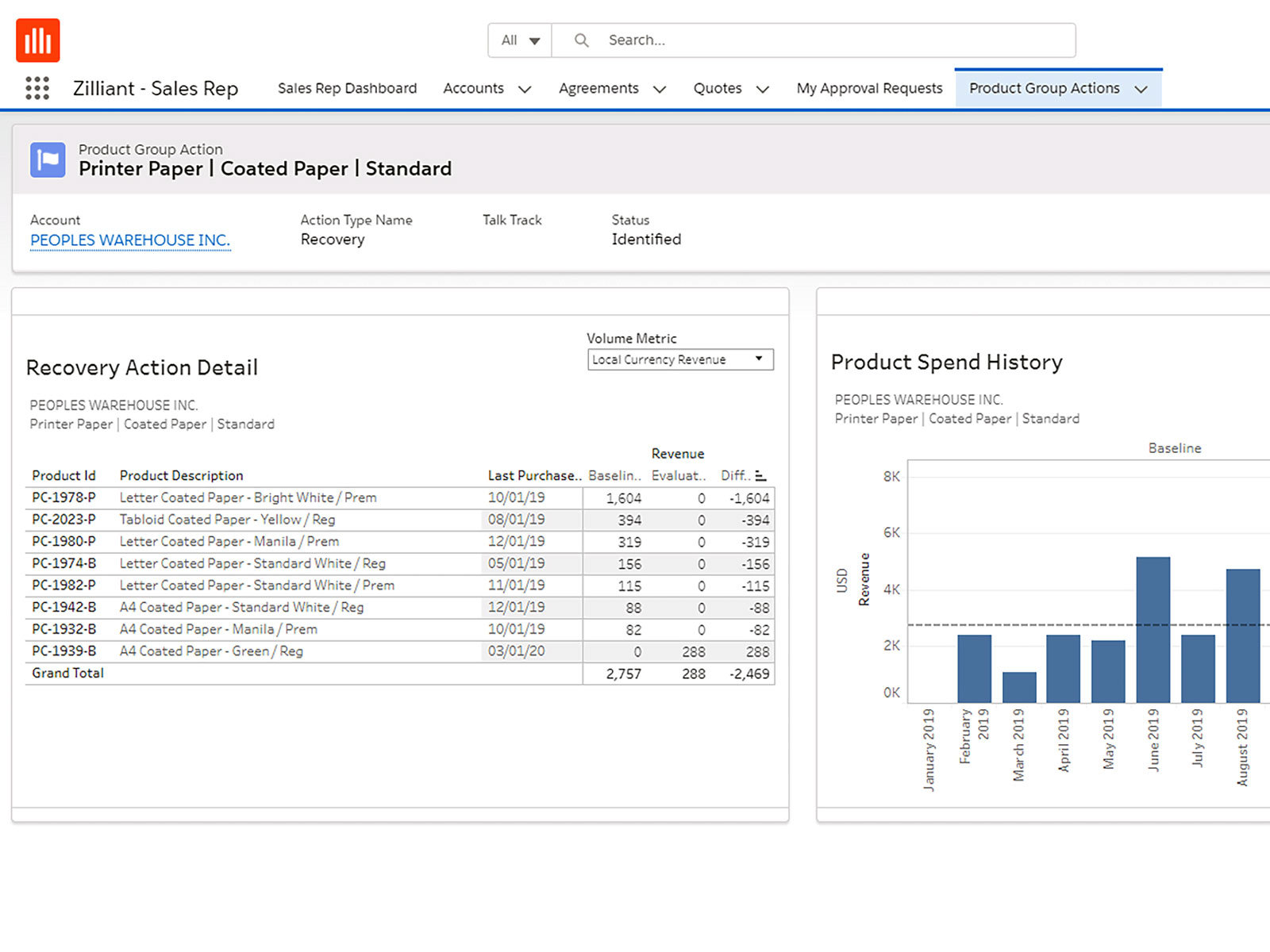Switch to the Quotes tab
This screenshot has height=952, width=1270.
(x=718, y=88)
